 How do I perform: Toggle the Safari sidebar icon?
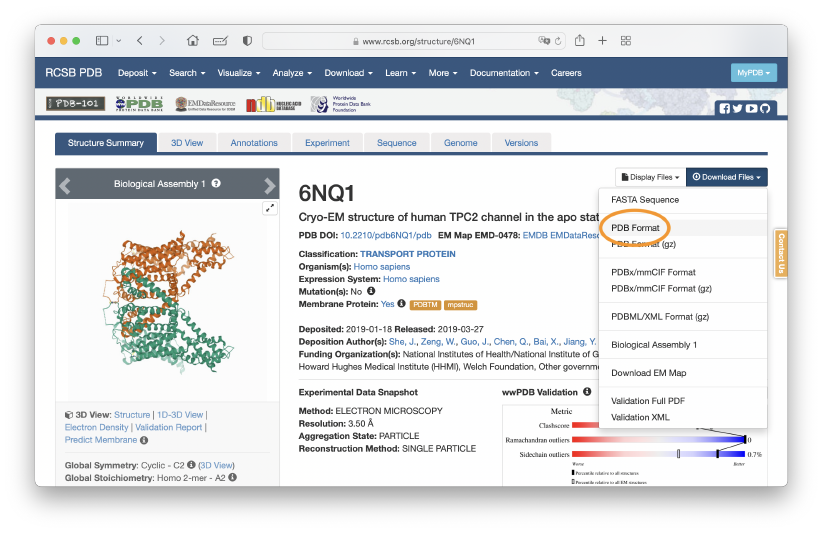pos(102,40)
